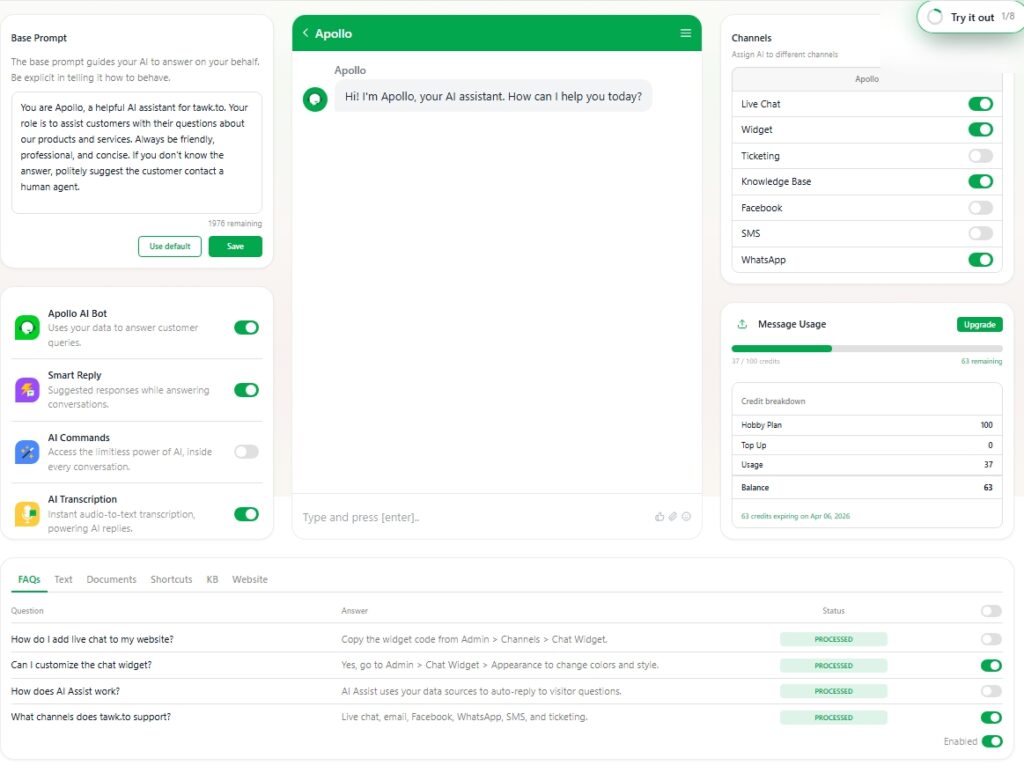Image resolution: width=1024 pixels, height=773 pixels.
Task: Enable the AI Commands toggle
Action: click(246, 452)
